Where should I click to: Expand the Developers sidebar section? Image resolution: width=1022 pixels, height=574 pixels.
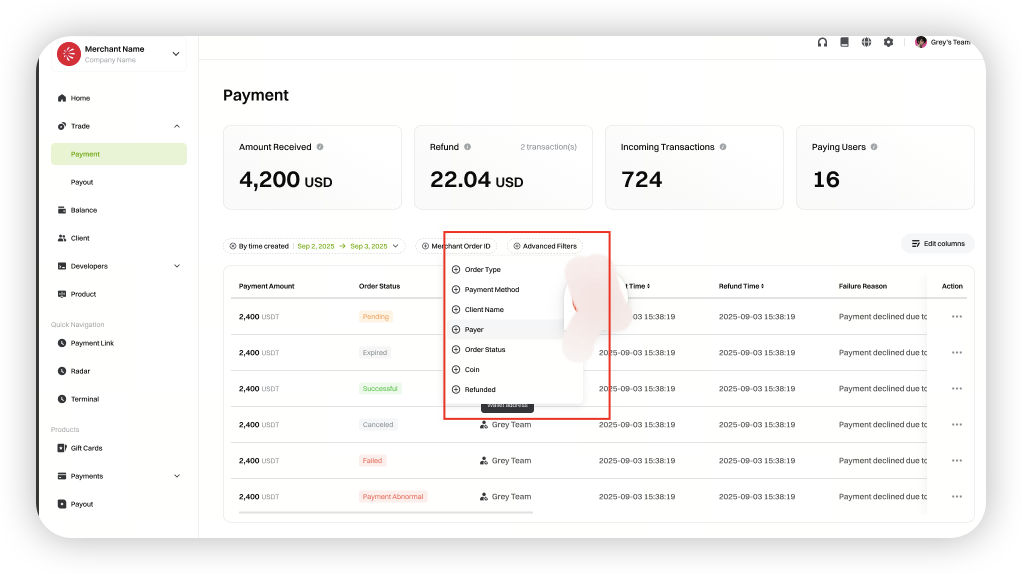pyautogui.click(x=177, y=266)
